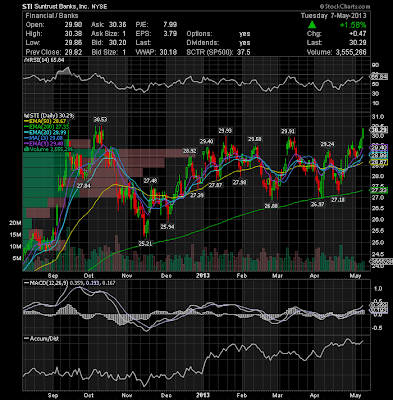Viewport: 393px width, 400px height.
Task: Open the StockCharts.com credit link
Action: pos(345,6)
